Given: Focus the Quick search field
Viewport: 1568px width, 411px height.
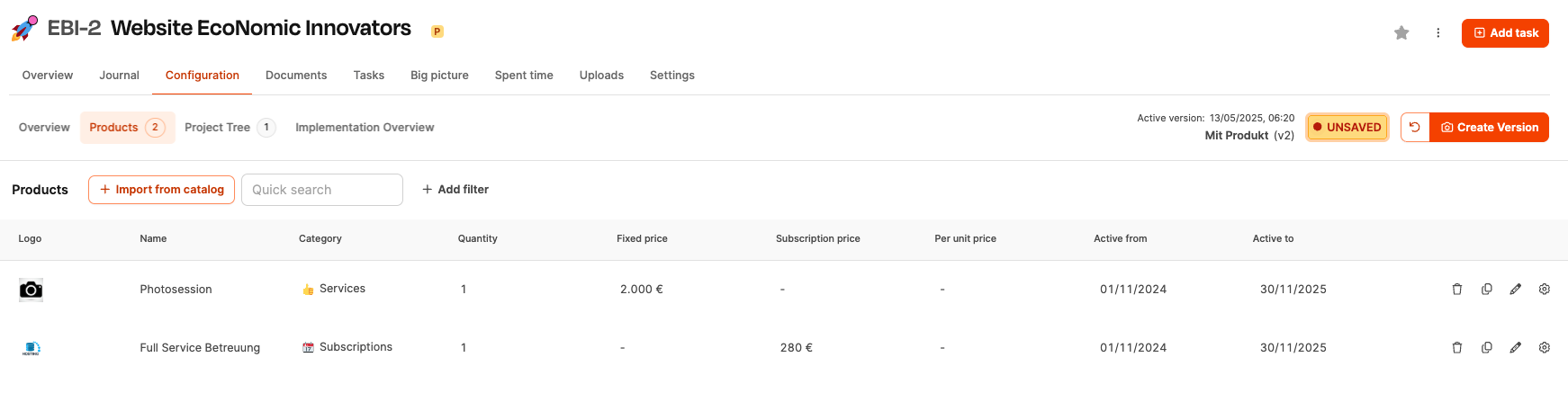Looking at the screenshot, I should click(322, 190).
